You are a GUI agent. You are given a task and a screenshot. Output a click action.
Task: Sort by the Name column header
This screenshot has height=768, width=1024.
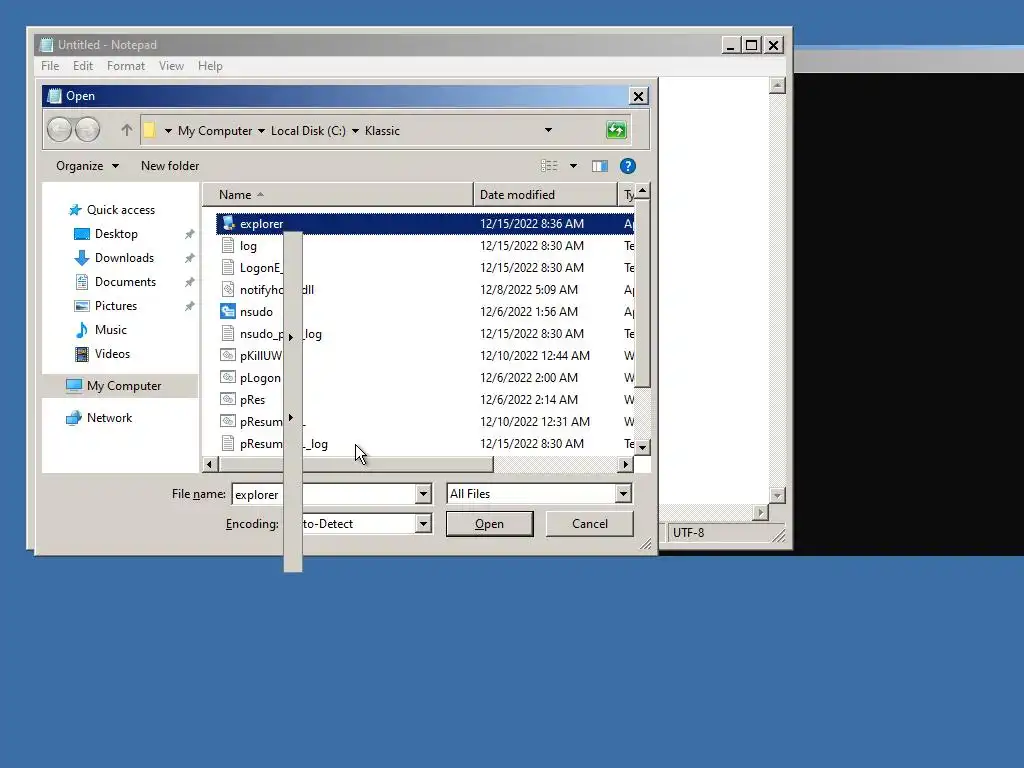[x=338, y=195]
